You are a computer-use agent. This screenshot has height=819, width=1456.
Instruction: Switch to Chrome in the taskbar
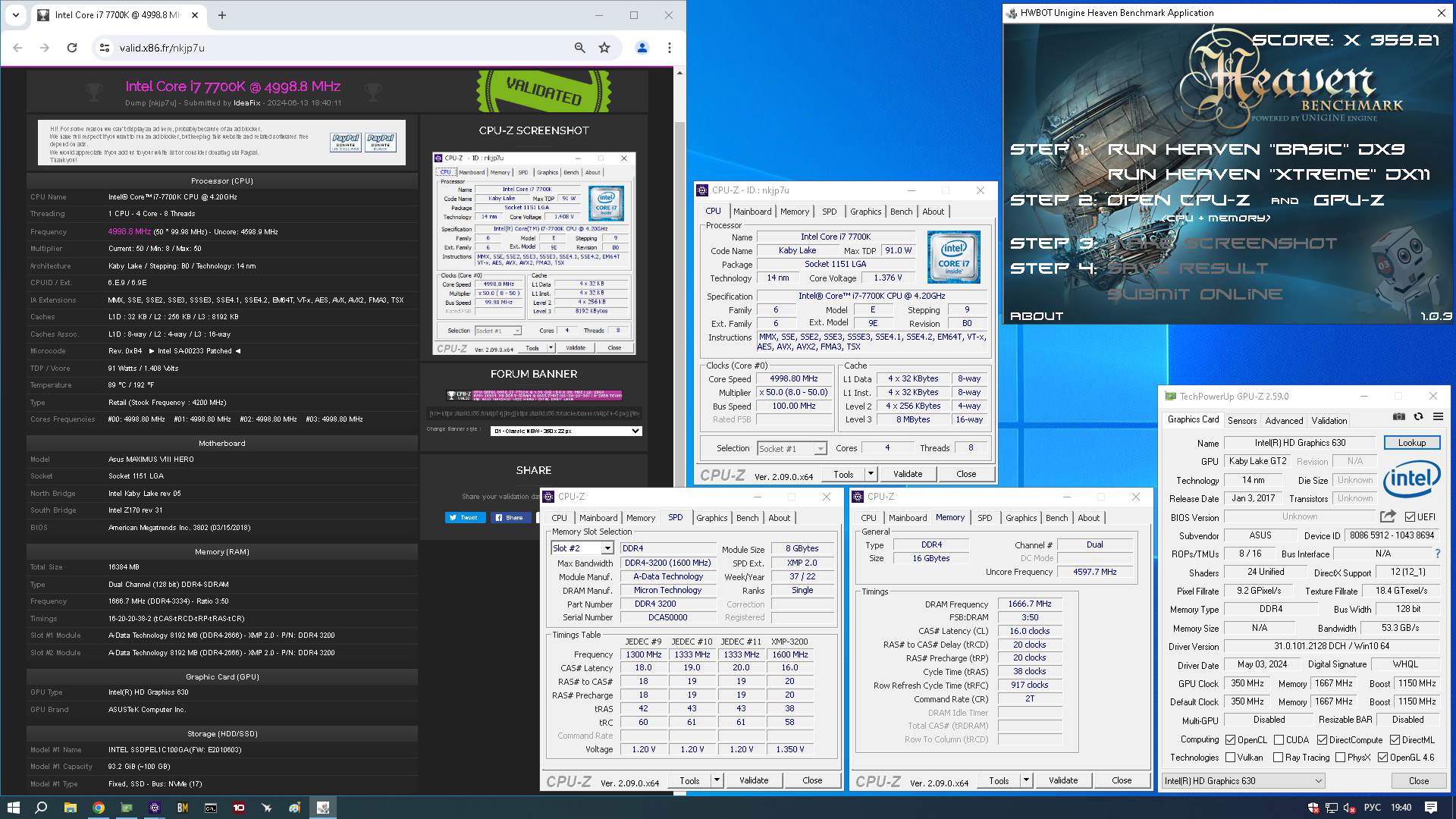pos(98,808)
